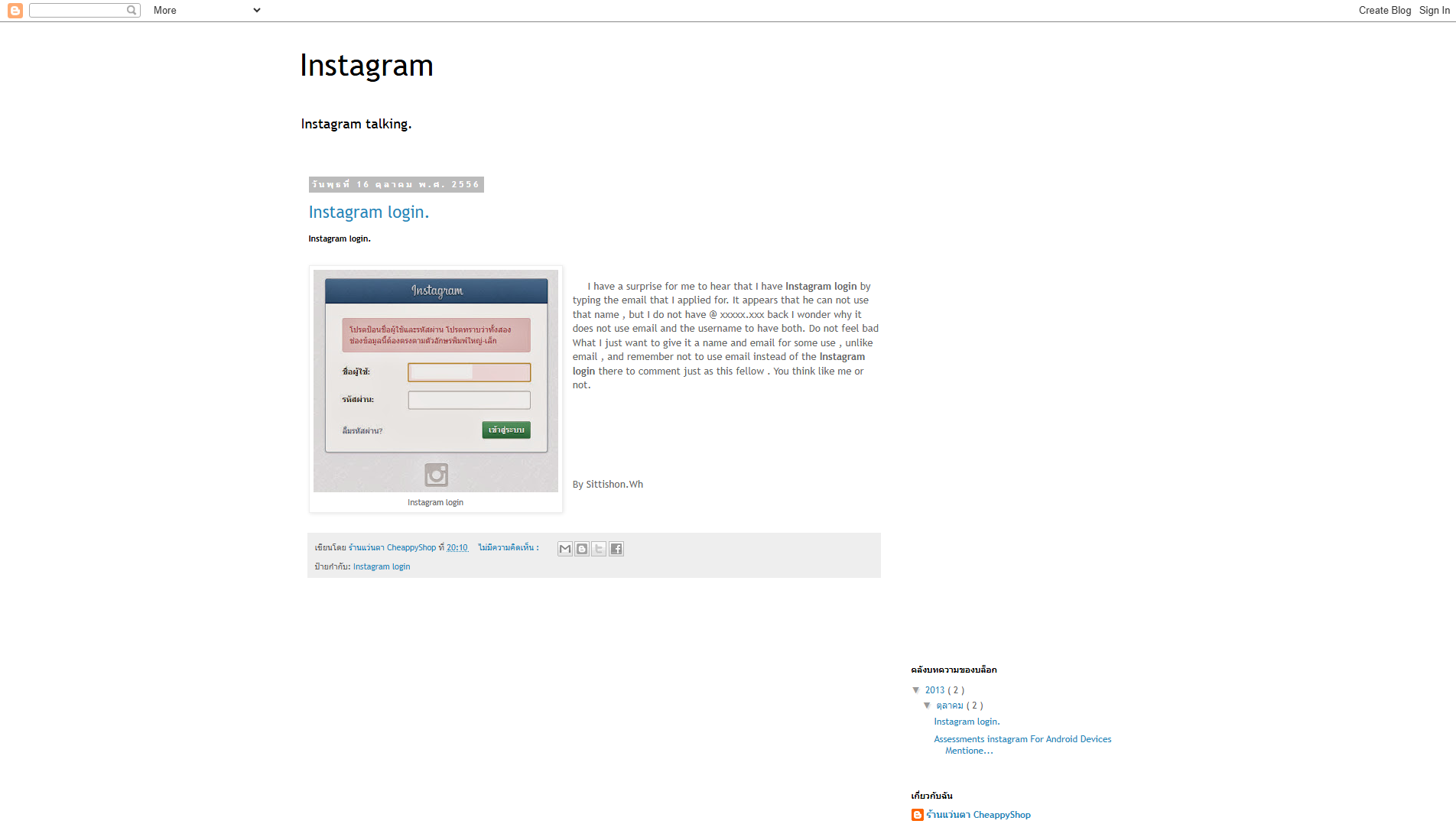The width and height of the screenshot is (1456, 824).
Task: Open the no-comments link in post footer
Action: [508, 547]
